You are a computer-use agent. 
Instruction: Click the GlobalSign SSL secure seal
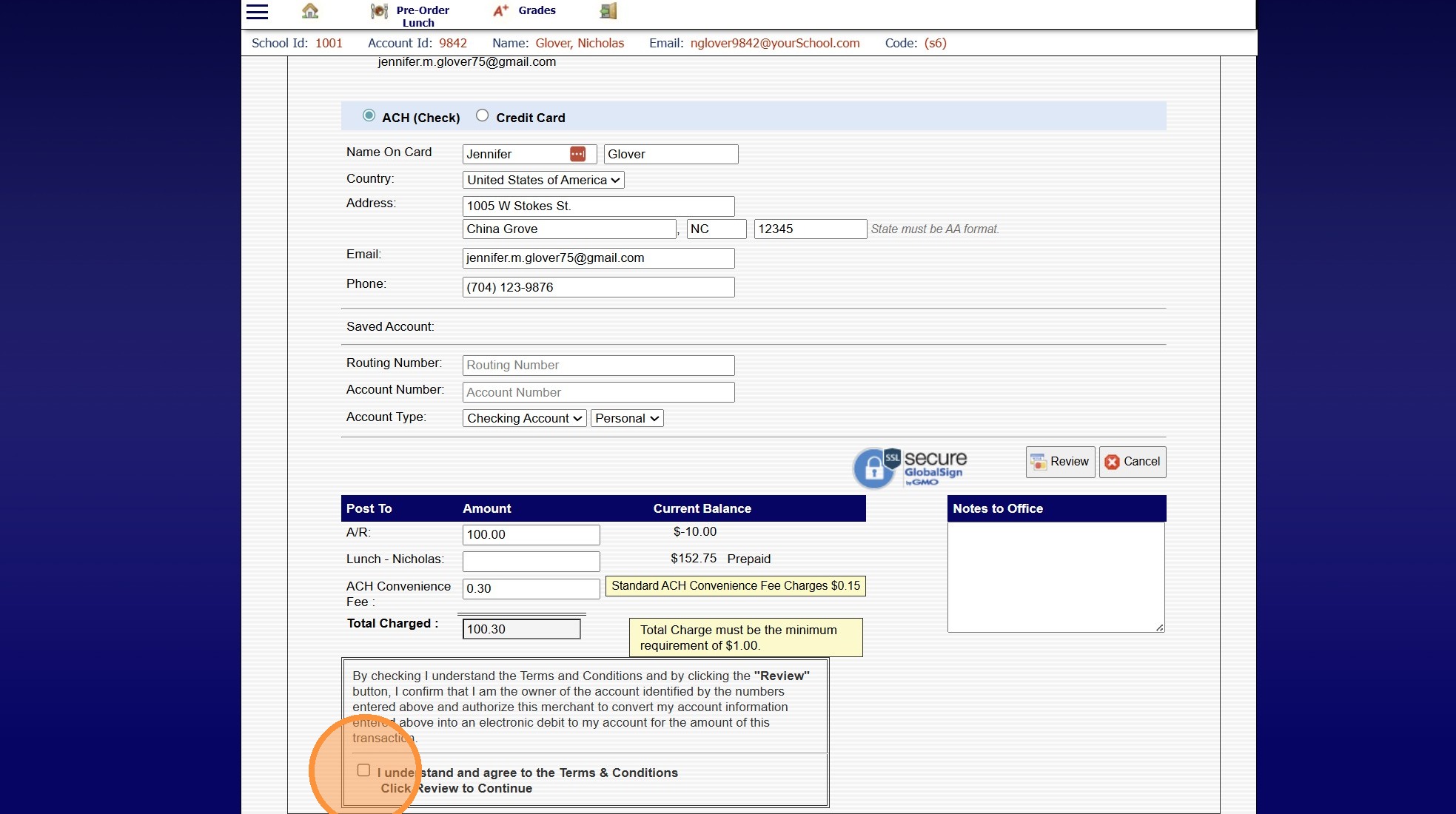pyautogui.click(x=910, y=467)
